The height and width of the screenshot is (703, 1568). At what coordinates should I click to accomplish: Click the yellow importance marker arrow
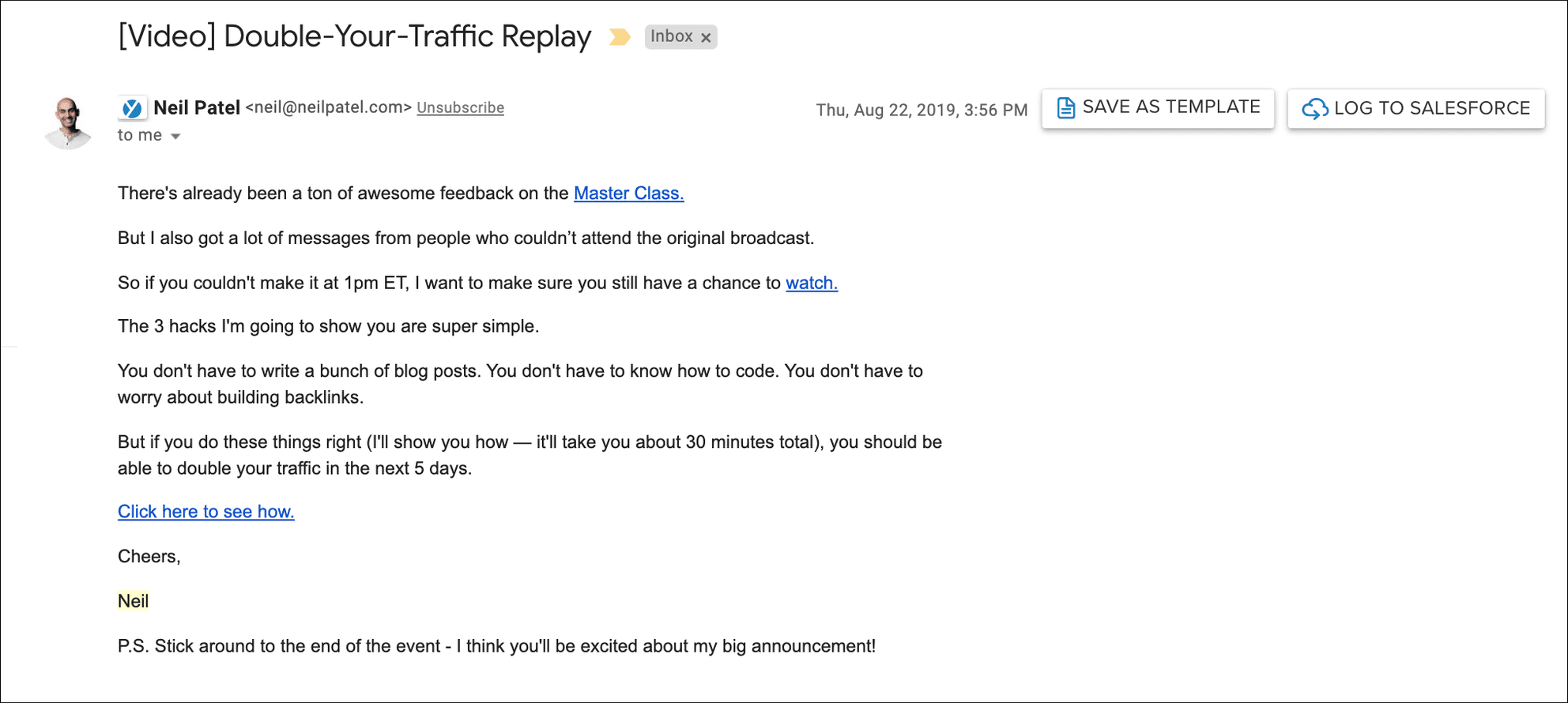pos(620,37)
